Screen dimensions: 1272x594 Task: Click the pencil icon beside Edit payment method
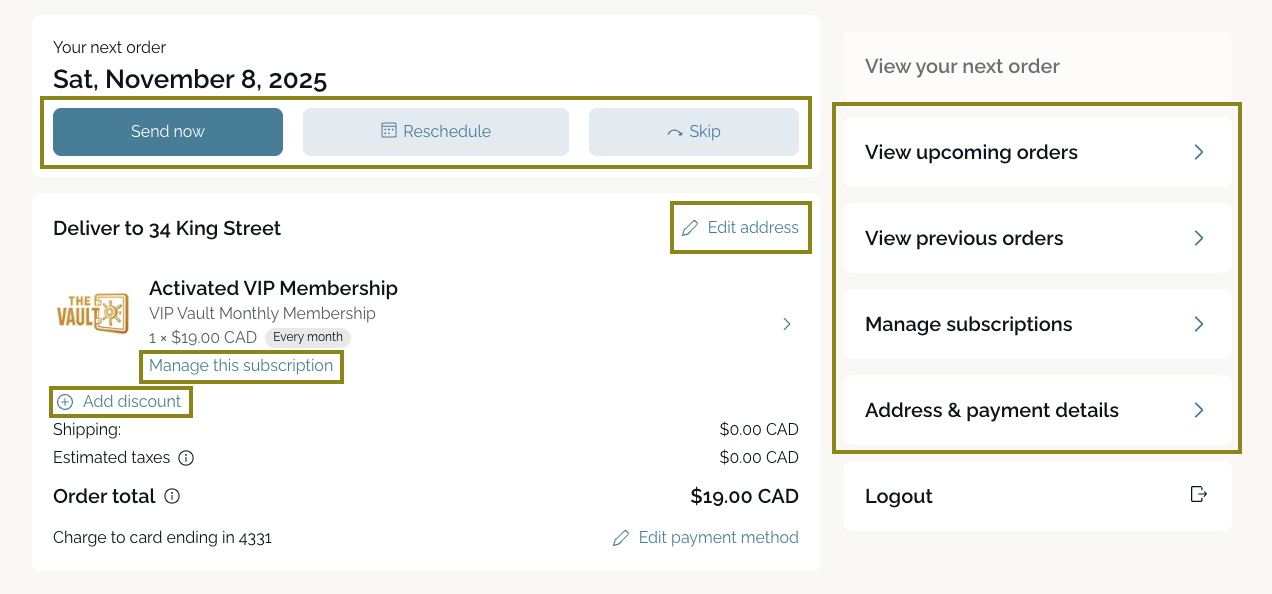point(621,538)
